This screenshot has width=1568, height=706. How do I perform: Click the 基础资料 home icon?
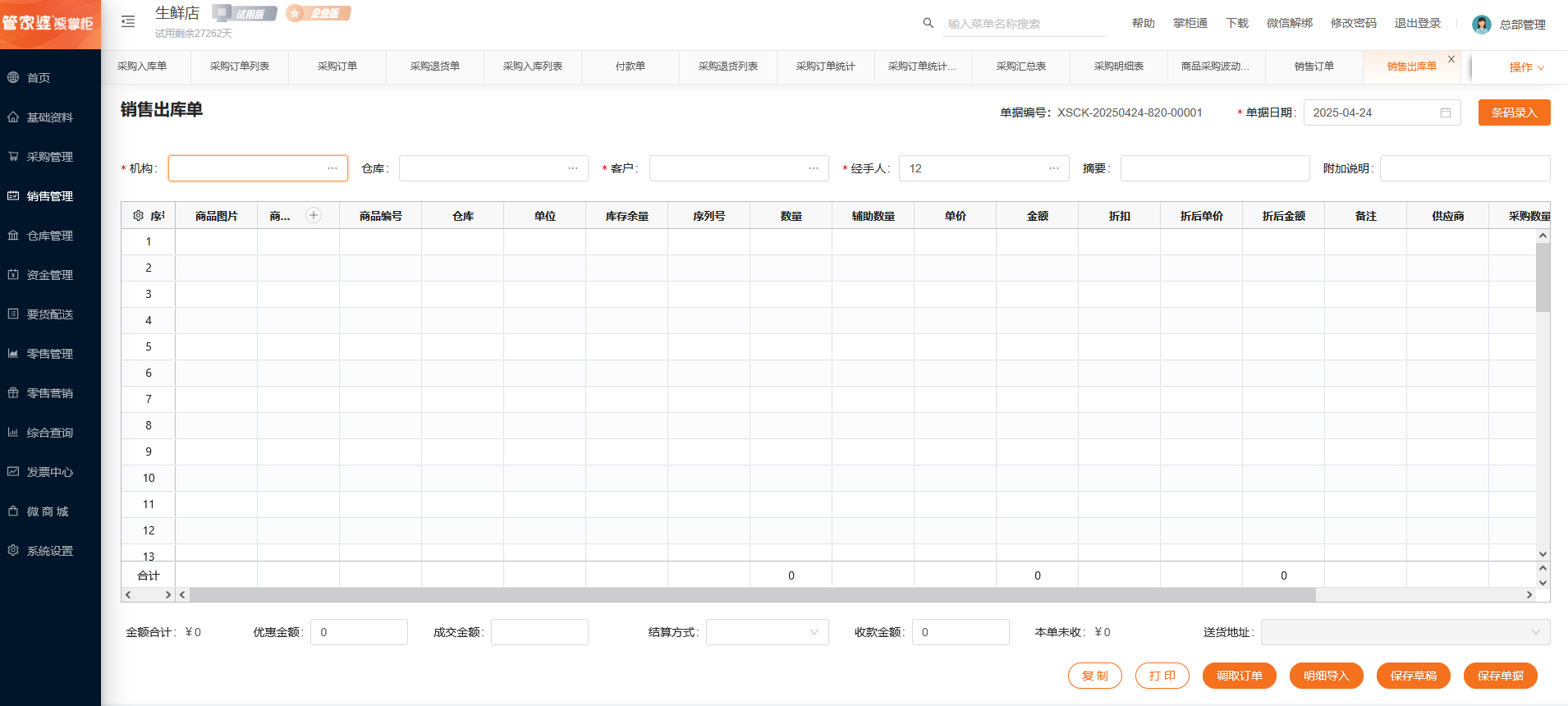click(13, 117)
